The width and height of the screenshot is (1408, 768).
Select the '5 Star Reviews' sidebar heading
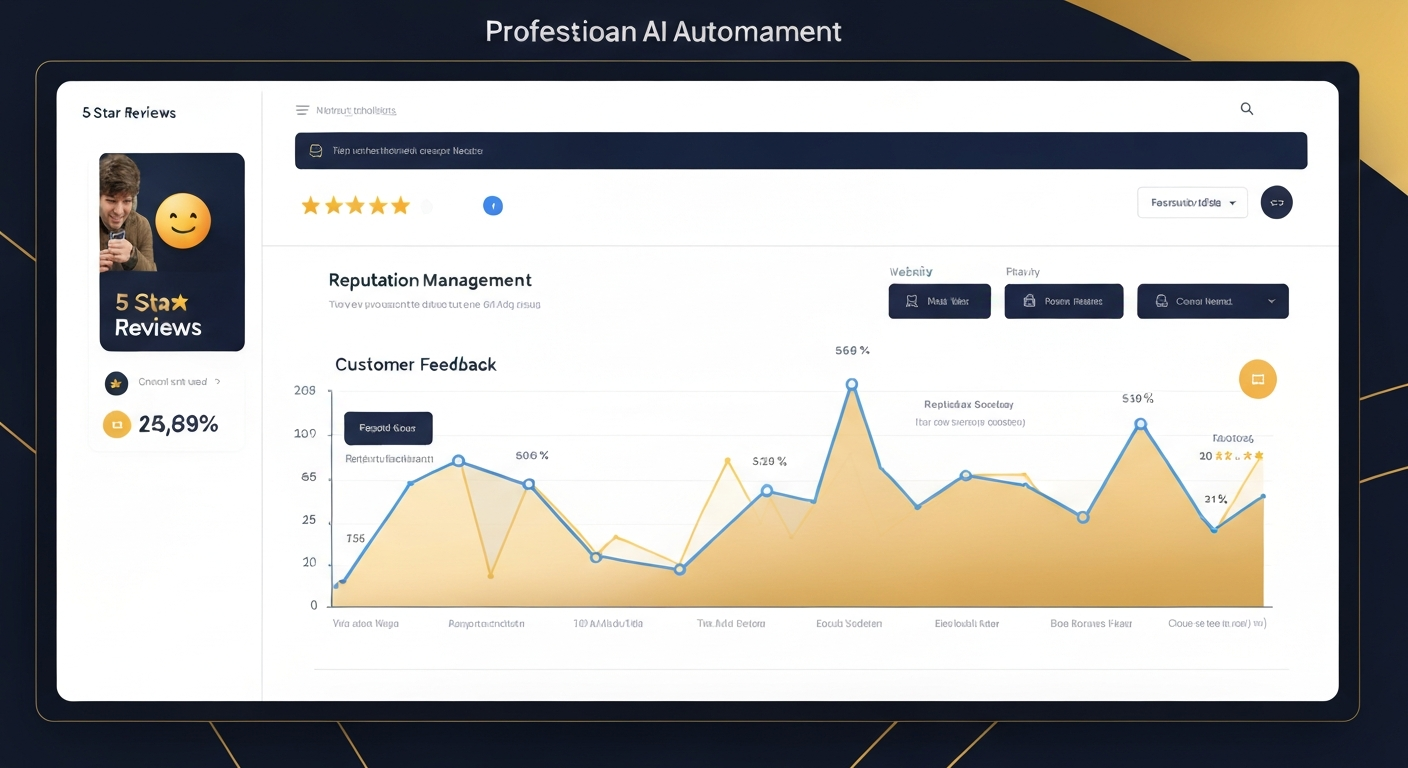[x=129, y=113]
